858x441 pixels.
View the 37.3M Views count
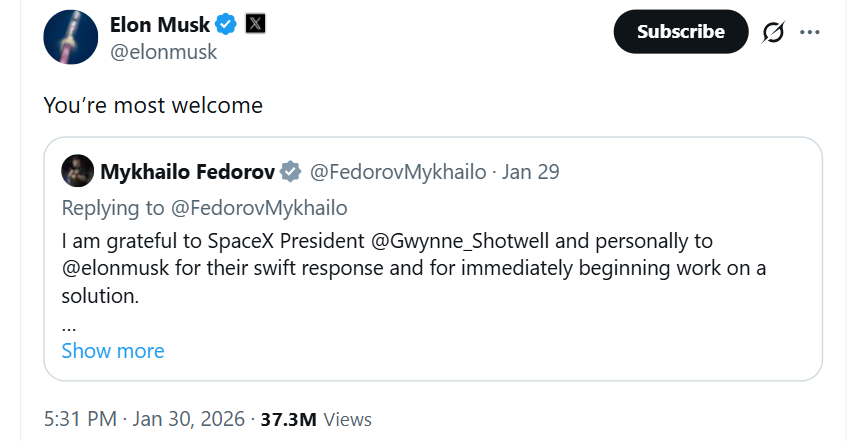pyautogui.click(x=316, y=419)
